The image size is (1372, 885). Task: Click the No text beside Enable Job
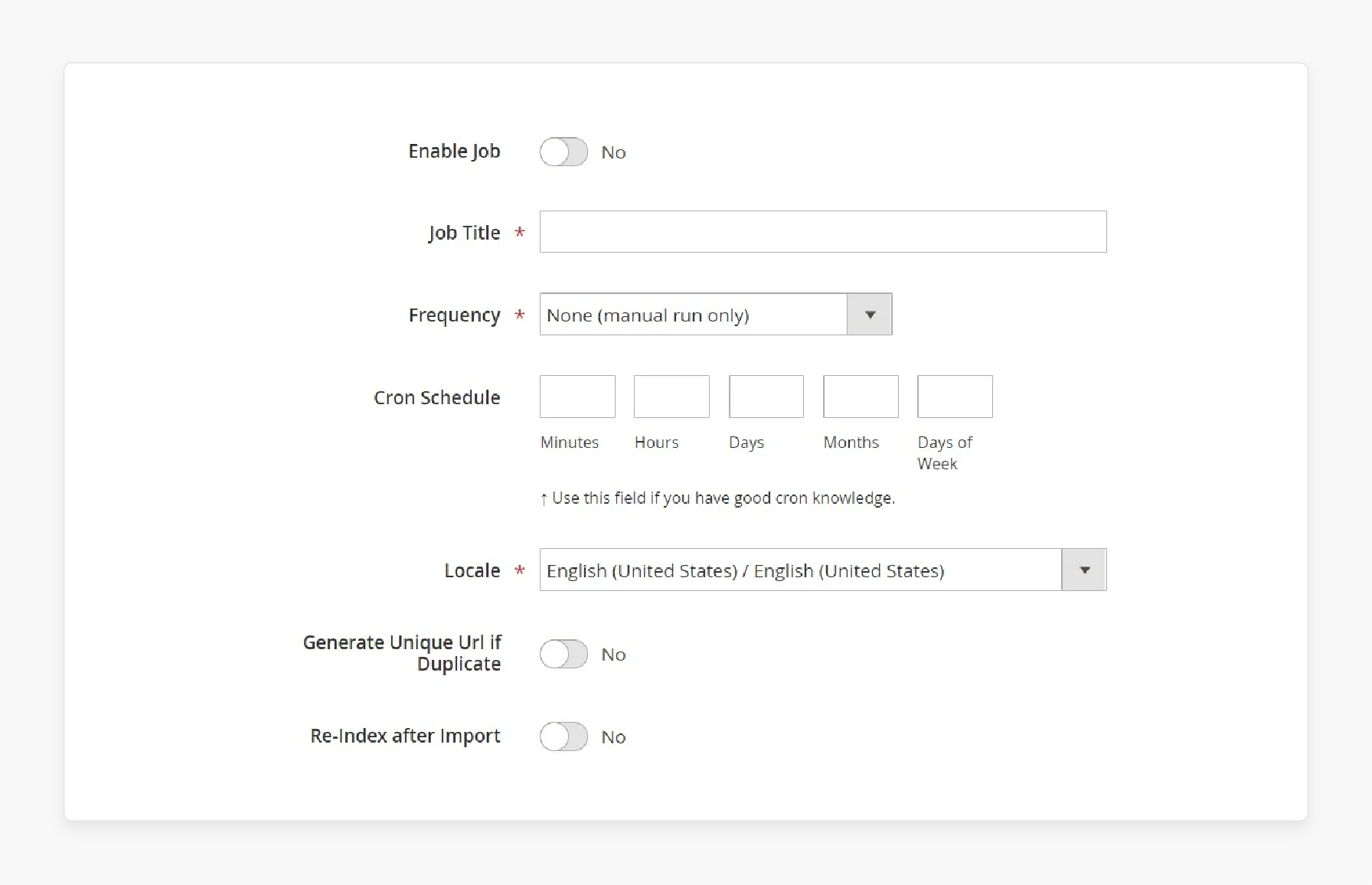pyautogui.click(x=613, y=152)
